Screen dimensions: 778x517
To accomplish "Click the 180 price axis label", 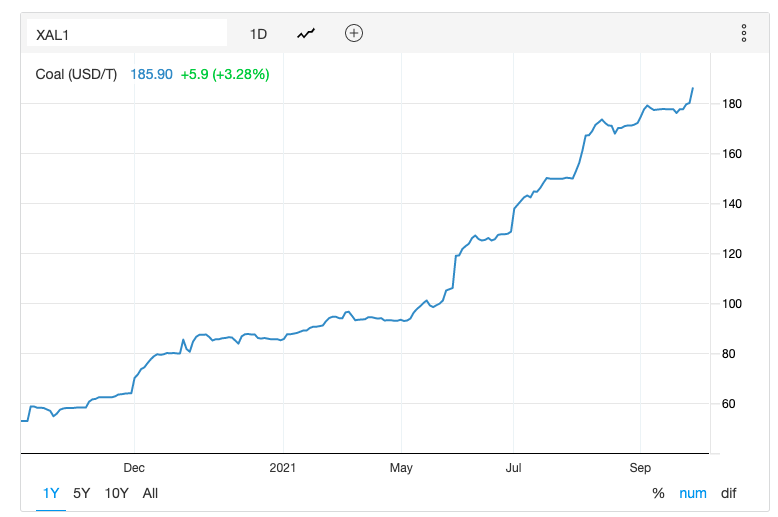I will point(732,104).
